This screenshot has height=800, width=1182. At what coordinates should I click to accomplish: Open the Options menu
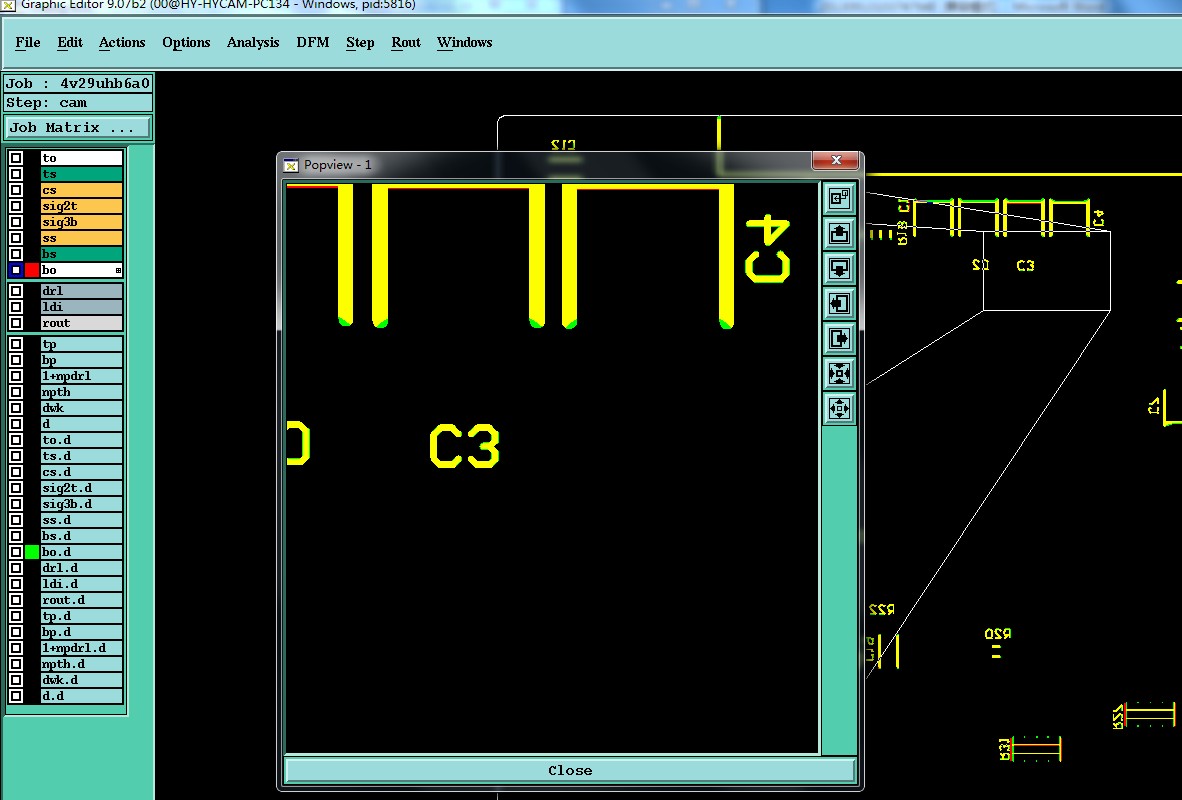186,42
